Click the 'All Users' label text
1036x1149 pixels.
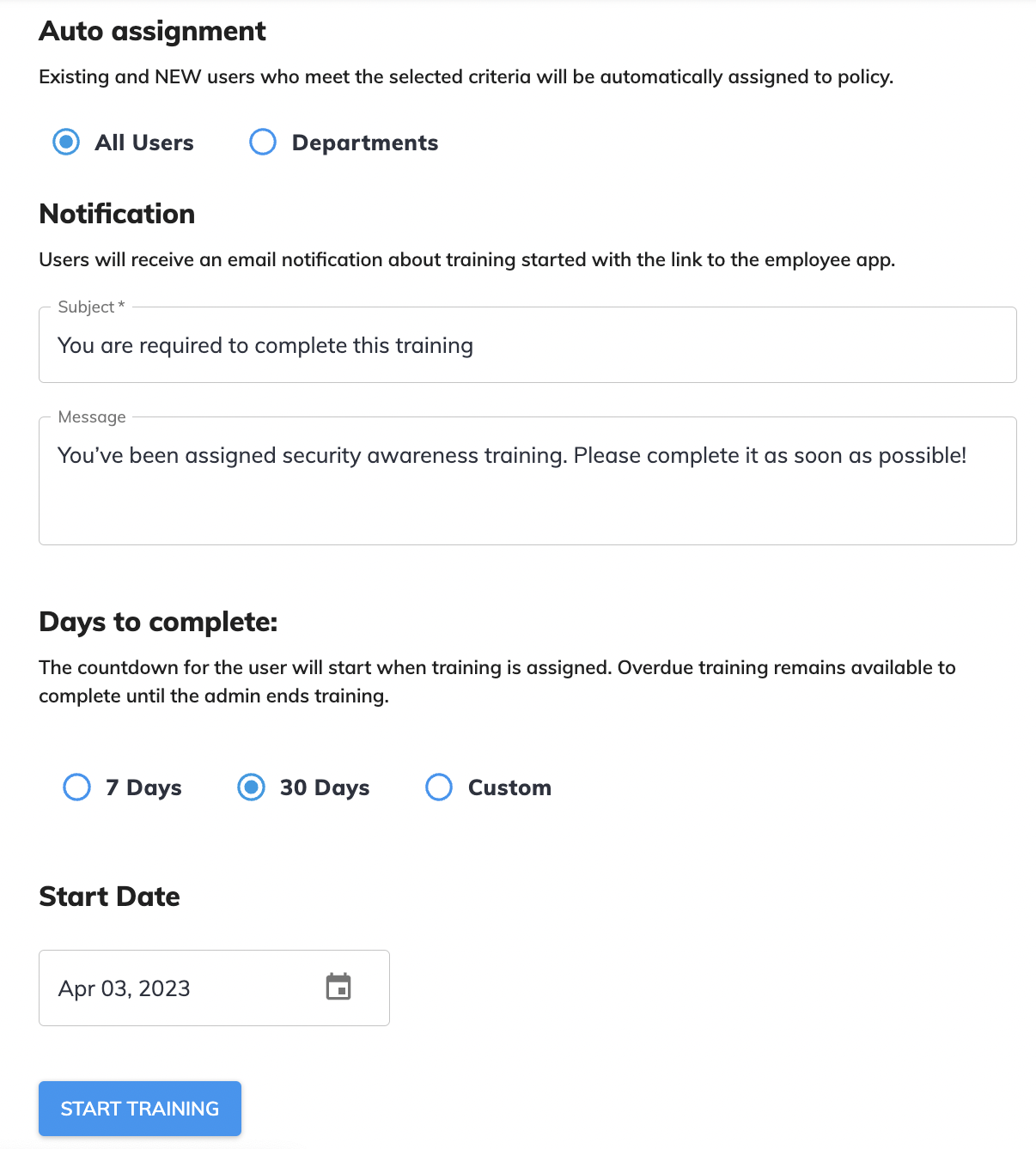(143, 143)
